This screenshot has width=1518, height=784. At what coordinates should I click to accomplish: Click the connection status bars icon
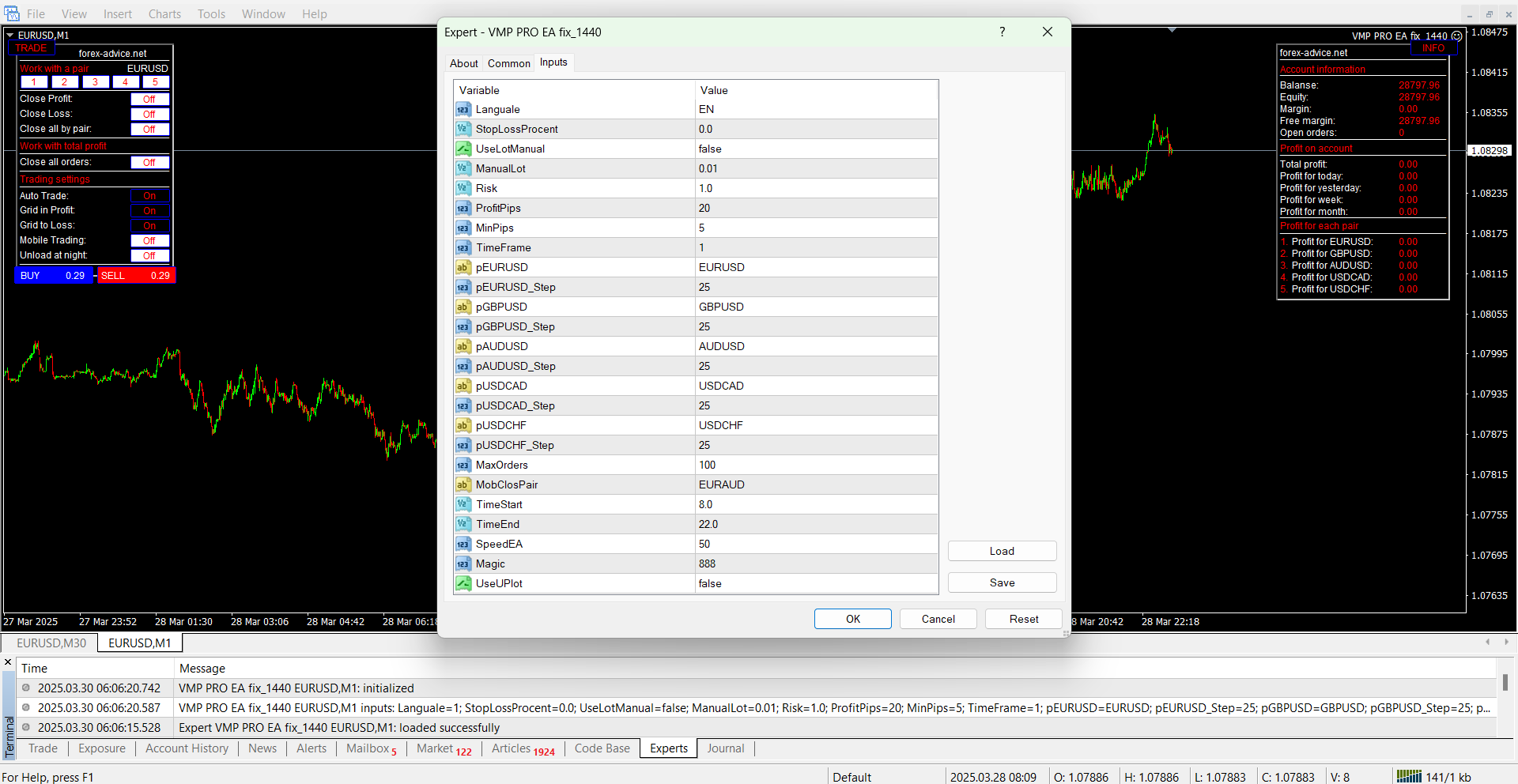[1408, 776]
